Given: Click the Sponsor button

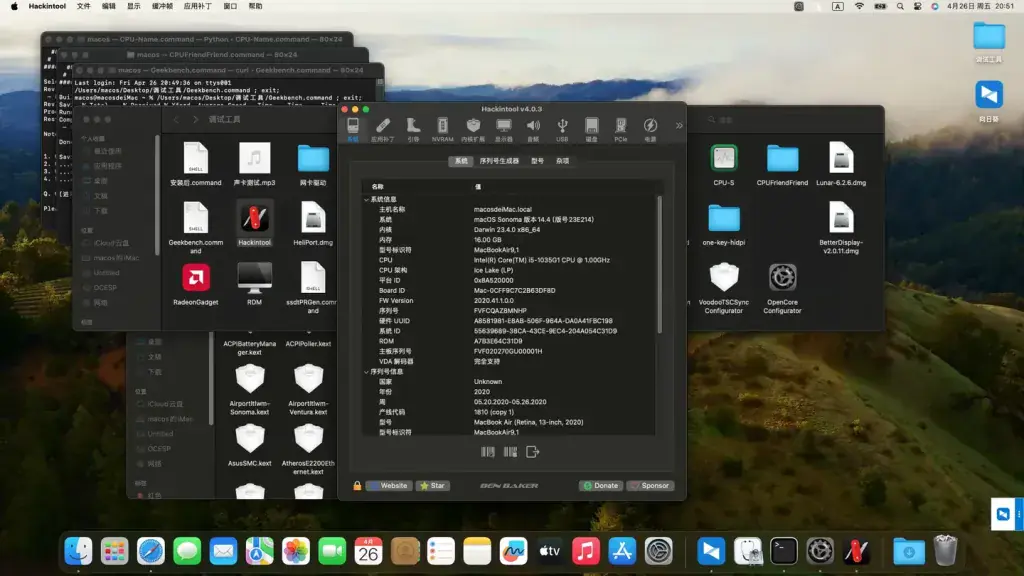Looking at the screenshot, I should pyautogui.click(x=650, y=486).
